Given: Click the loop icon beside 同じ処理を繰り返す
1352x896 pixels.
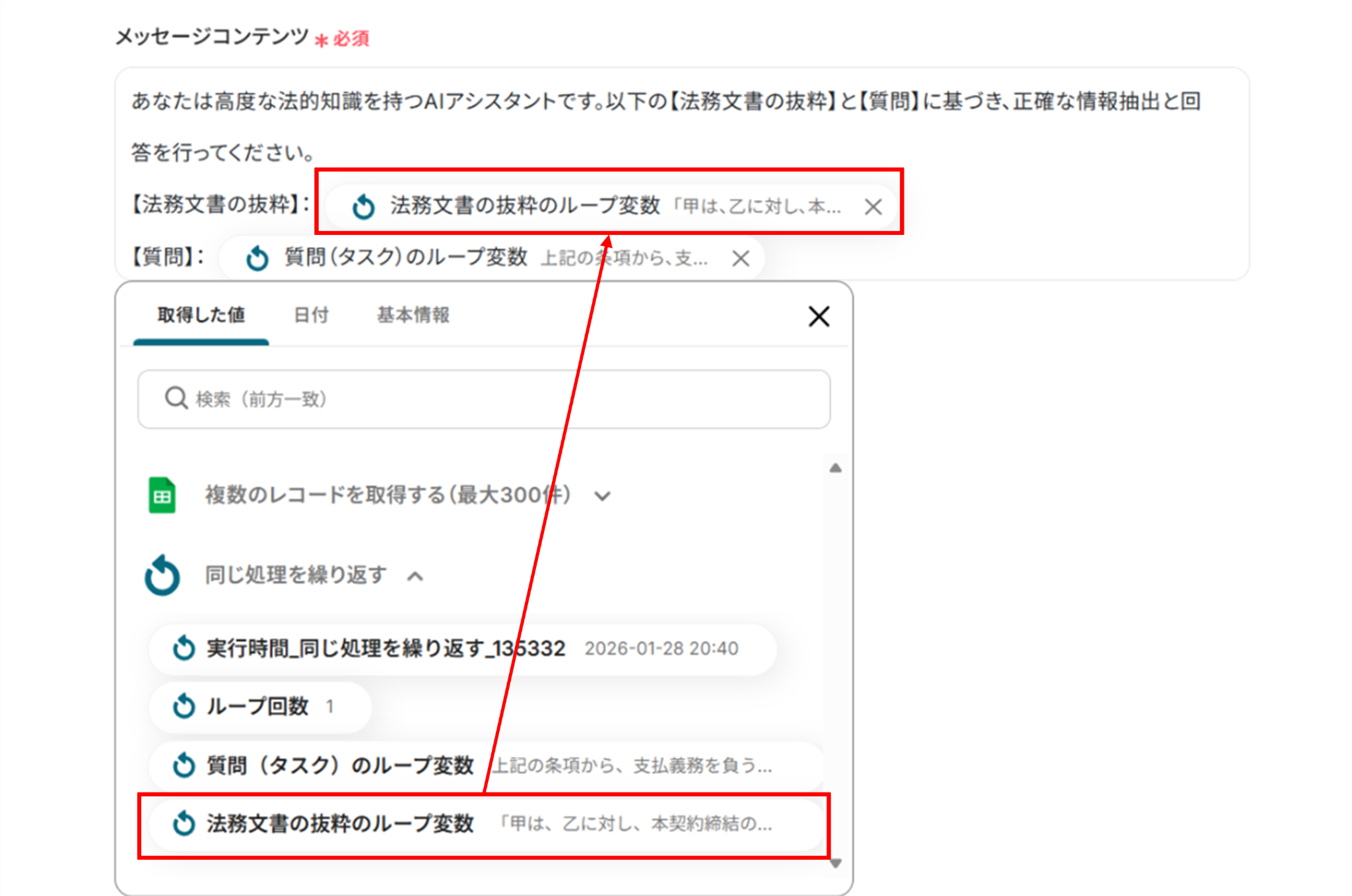Looking at the screenshot, I should [162, 575].
